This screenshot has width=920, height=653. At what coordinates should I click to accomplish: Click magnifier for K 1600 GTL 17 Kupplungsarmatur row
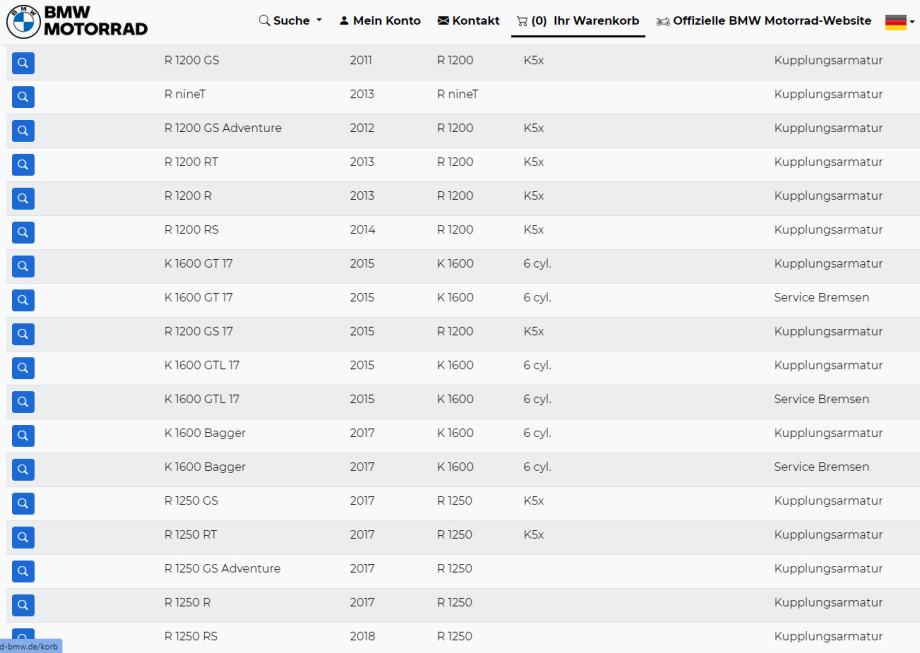(23, 368)
